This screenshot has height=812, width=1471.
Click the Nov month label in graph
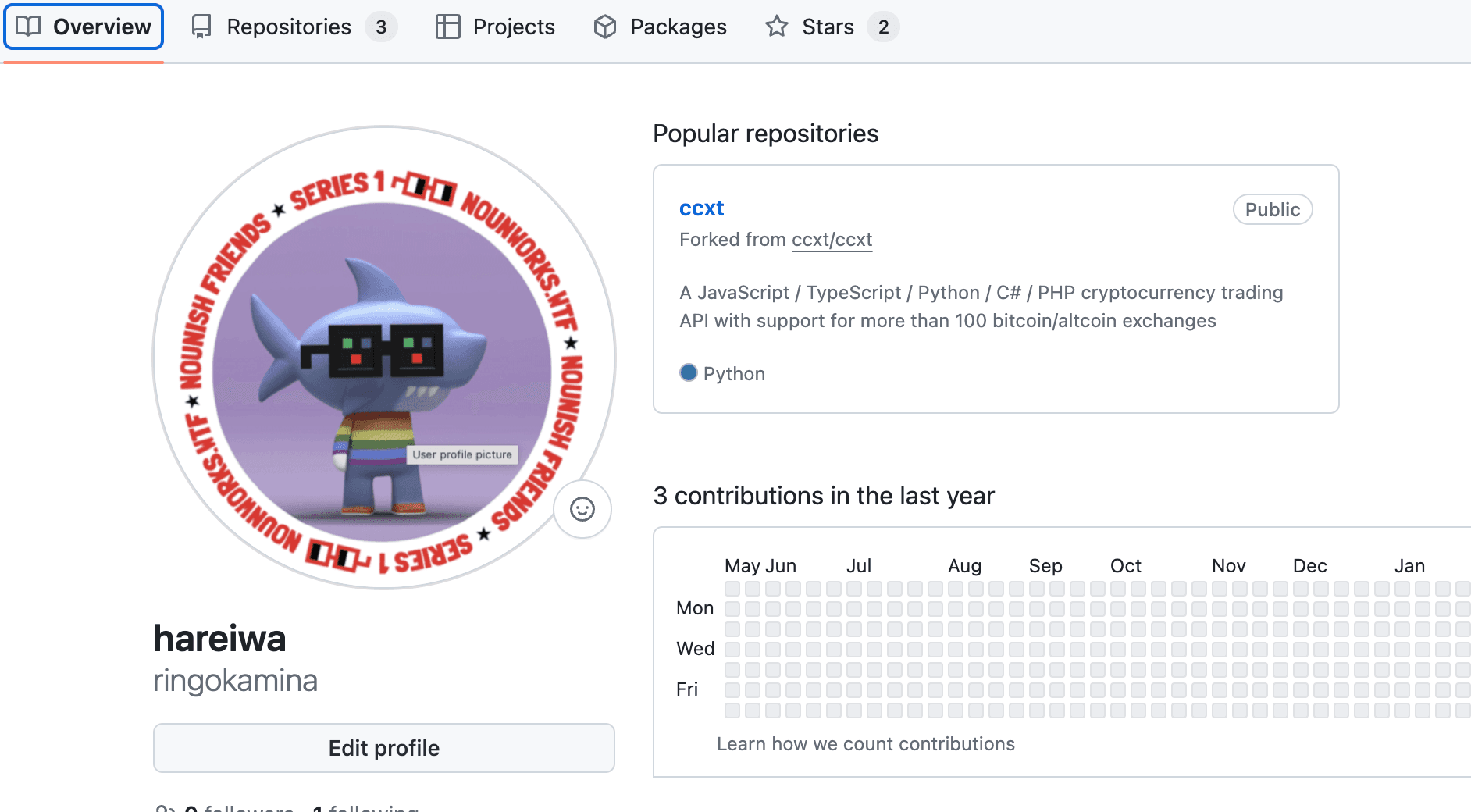click(1228, 566)
